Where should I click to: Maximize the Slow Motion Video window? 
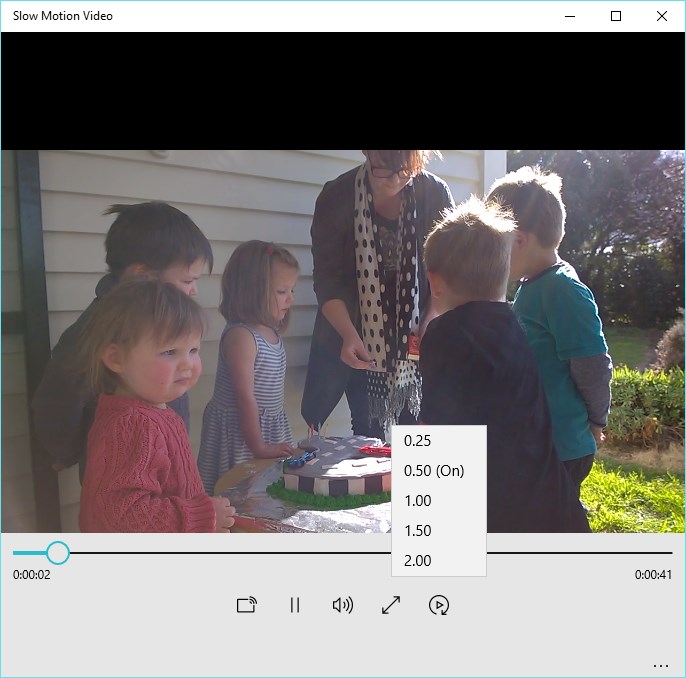(x=616, y=16)
